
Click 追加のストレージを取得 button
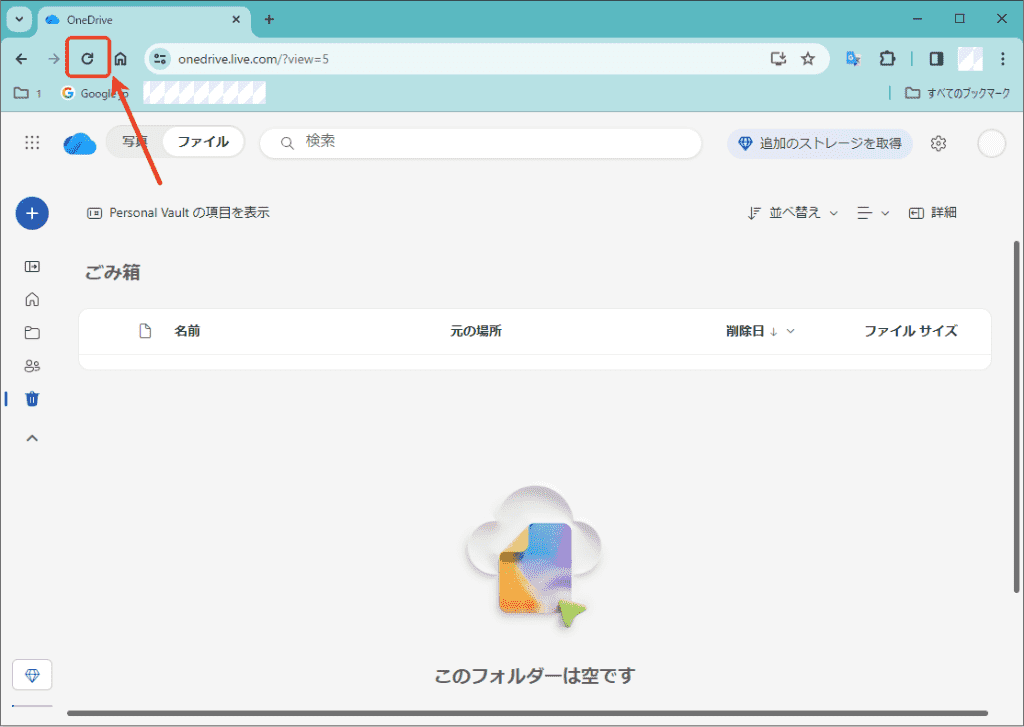pyautogui.click(x=819, y=144)
